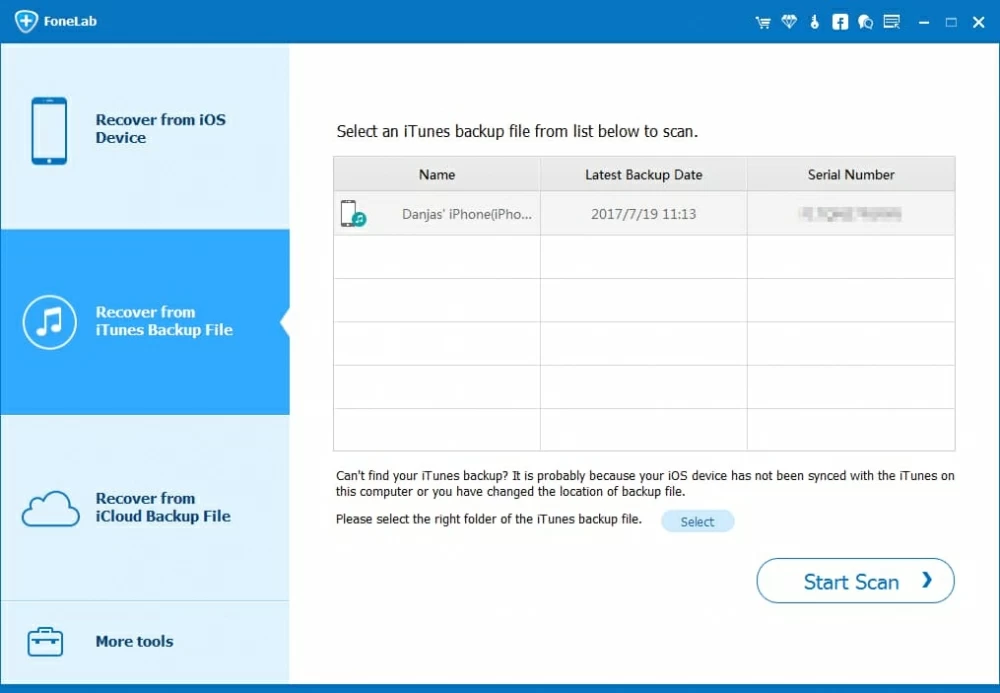Click the Start Scan button

(855, 581)
